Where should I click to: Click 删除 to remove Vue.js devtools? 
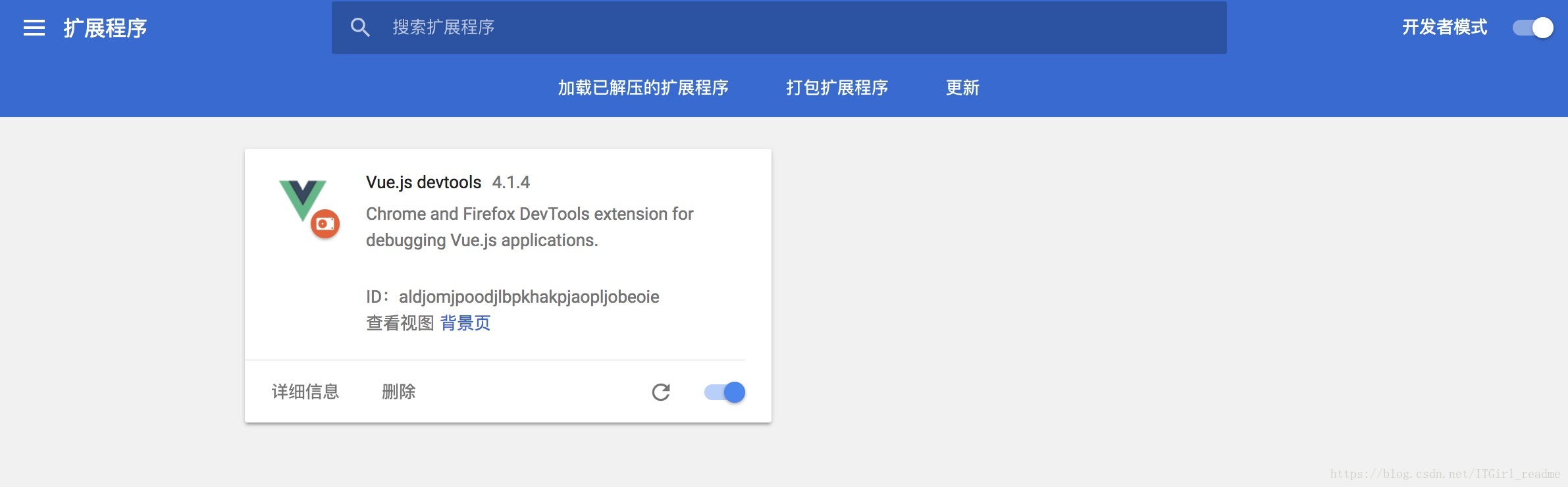(x=399, y=392)
